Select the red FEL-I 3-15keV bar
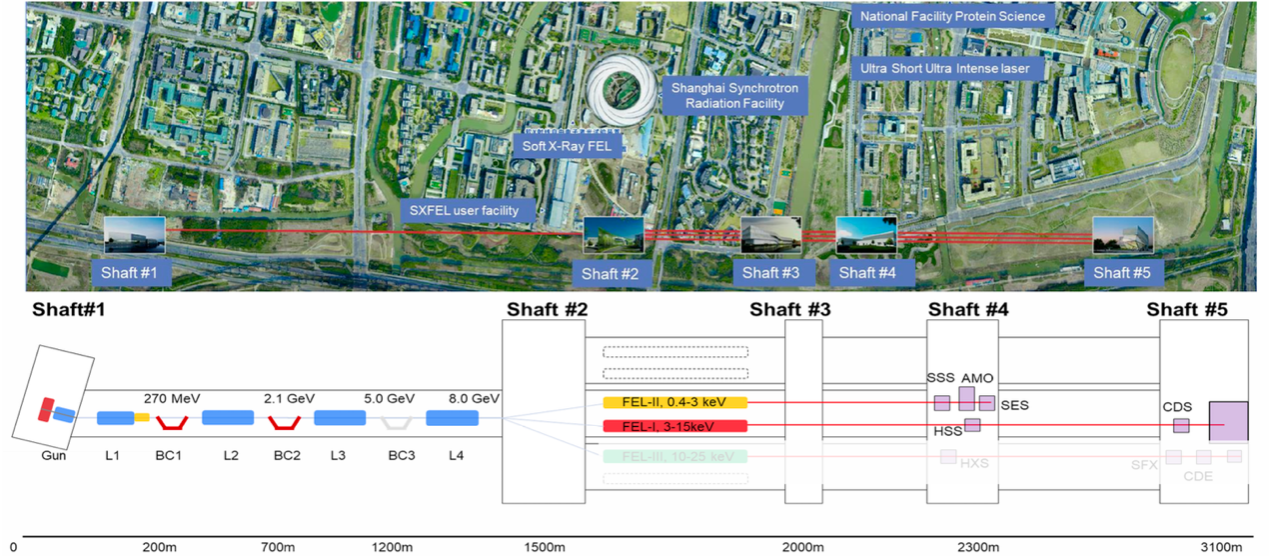The image size is (1269, 556). (675, 427)
